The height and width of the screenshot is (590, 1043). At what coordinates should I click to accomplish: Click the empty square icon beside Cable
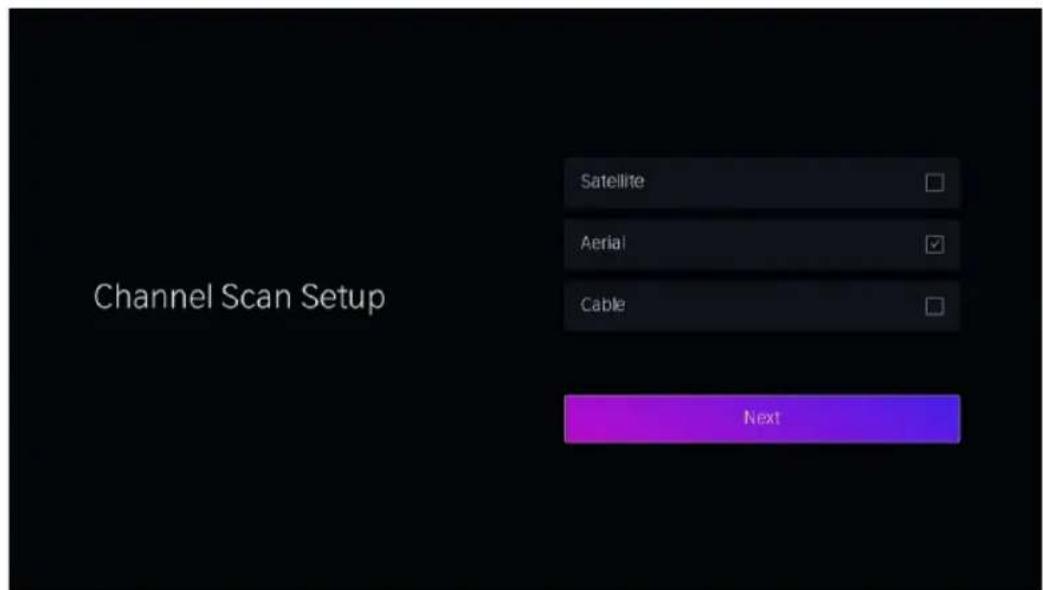(x=935, y=307)
